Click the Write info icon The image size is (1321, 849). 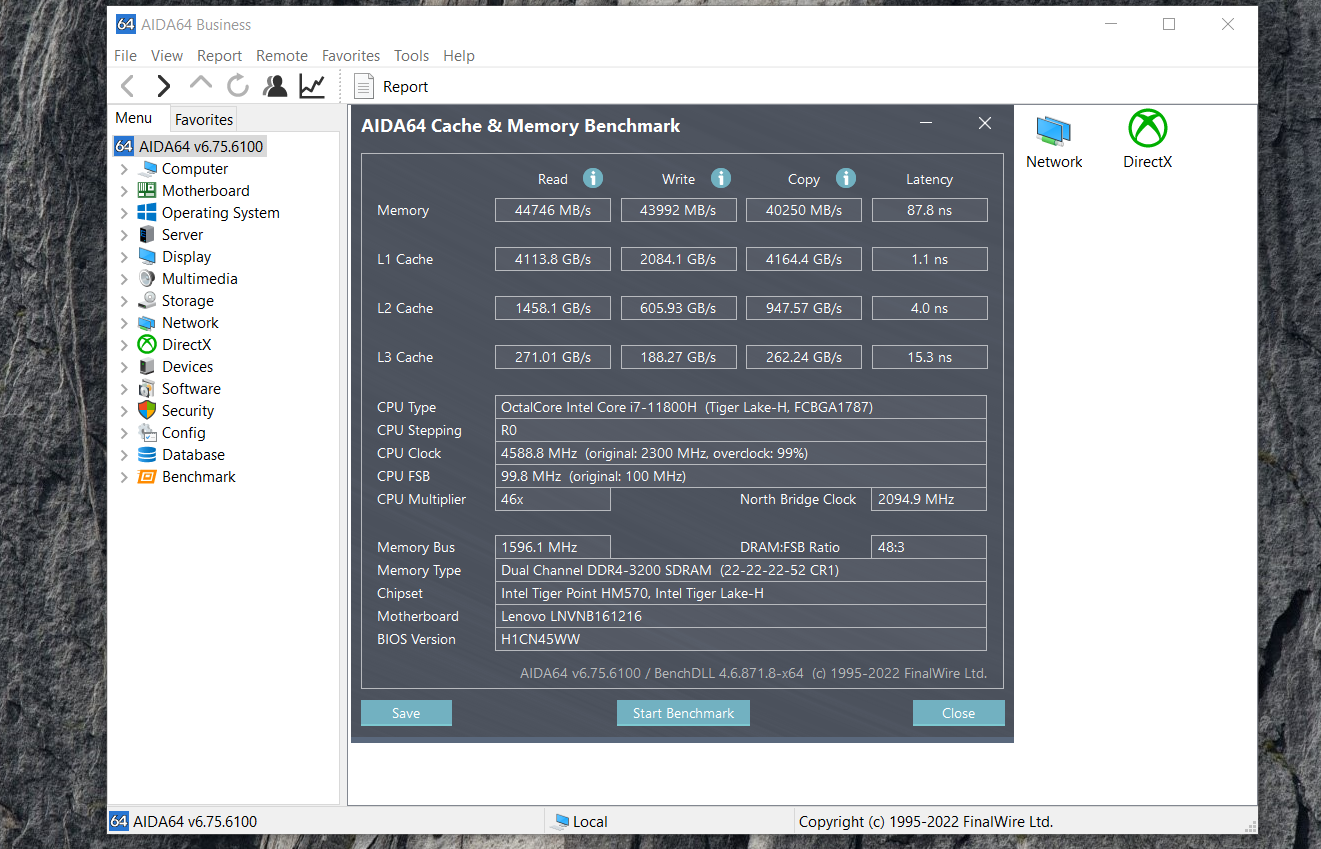(x=721, y=178)
